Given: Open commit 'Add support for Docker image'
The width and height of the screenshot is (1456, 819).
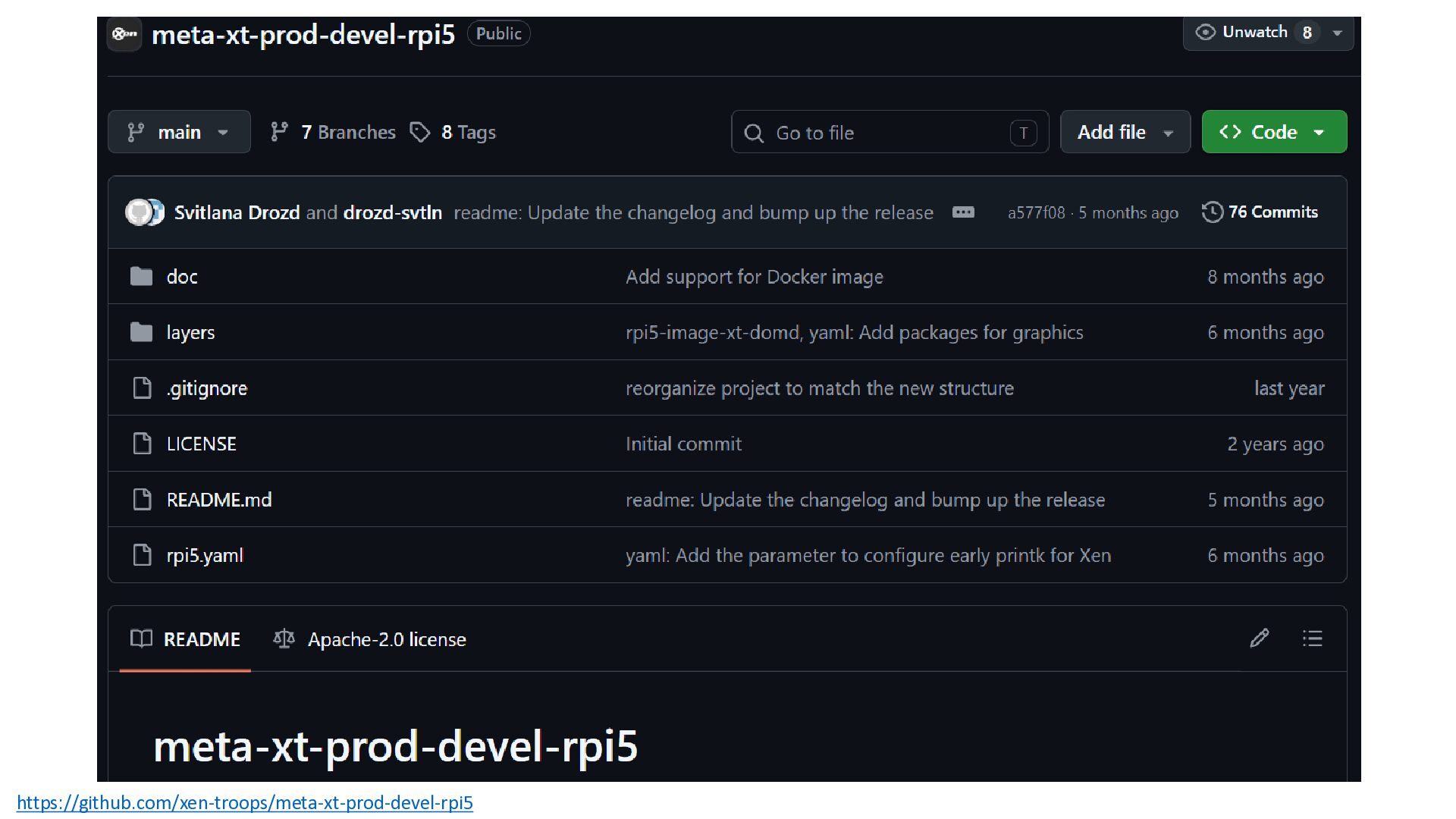Looking at the screenshot, I should [x=755, y=277].
